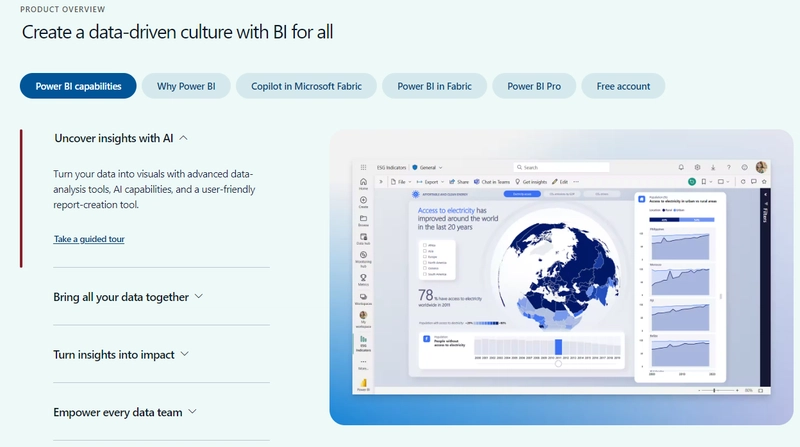Screen dimensions: 800x447
Task: Click the Take a guided tour link
Action: (x=89, y=239)
